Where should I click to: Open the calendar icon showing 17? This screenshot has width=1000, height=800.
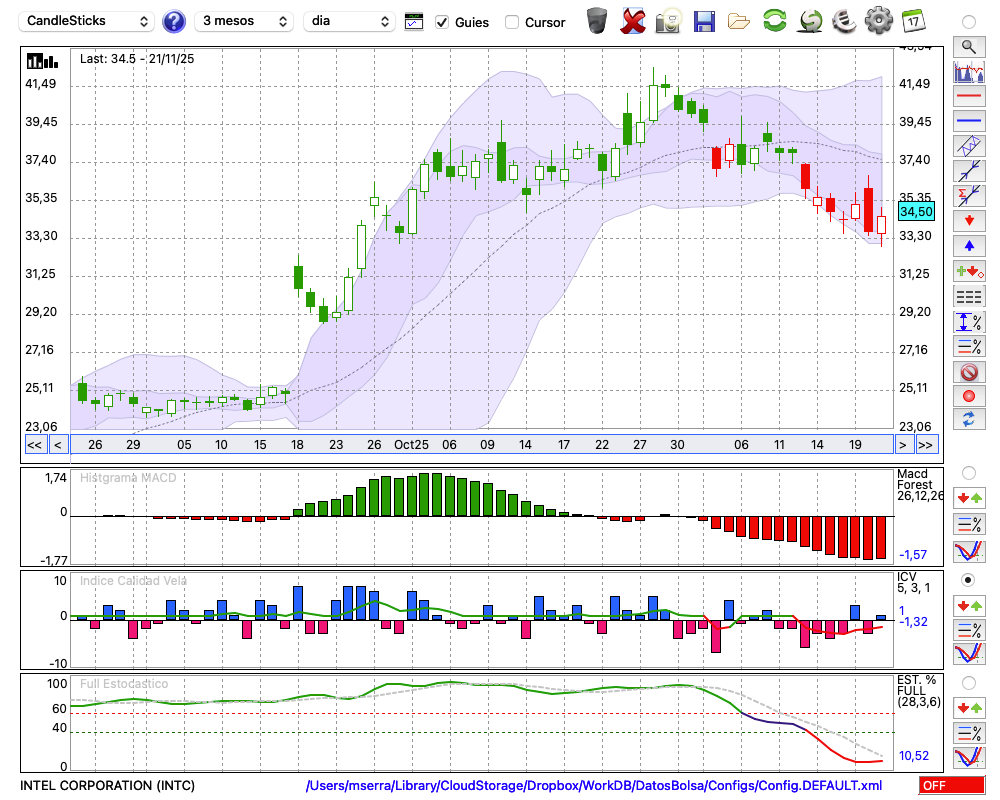pyautogui.click(x=913, y=21)
